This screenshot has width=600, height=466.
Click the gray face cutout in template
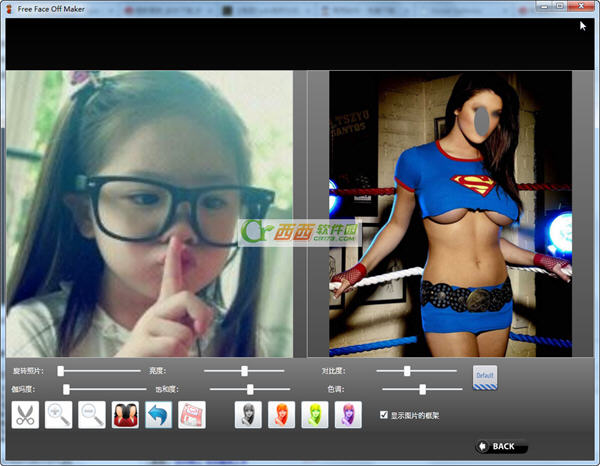pyautogui.click(x=482, y=121)
